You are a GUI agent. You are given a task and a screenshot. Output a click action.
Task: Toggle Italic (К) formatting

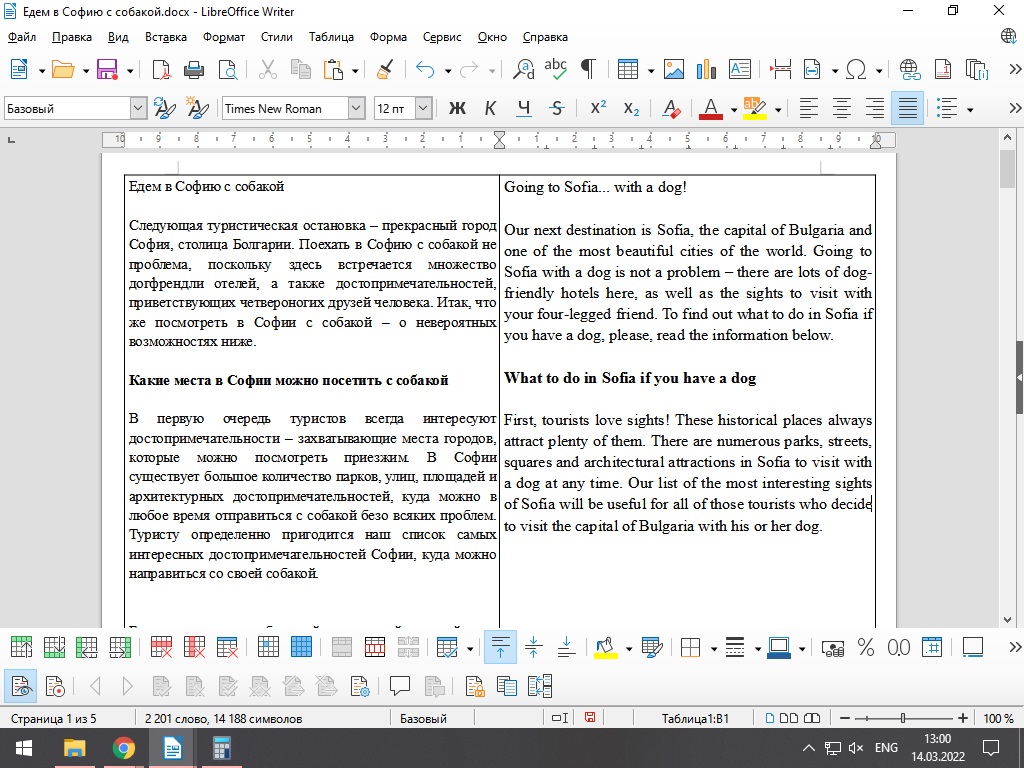click(490, 108)
